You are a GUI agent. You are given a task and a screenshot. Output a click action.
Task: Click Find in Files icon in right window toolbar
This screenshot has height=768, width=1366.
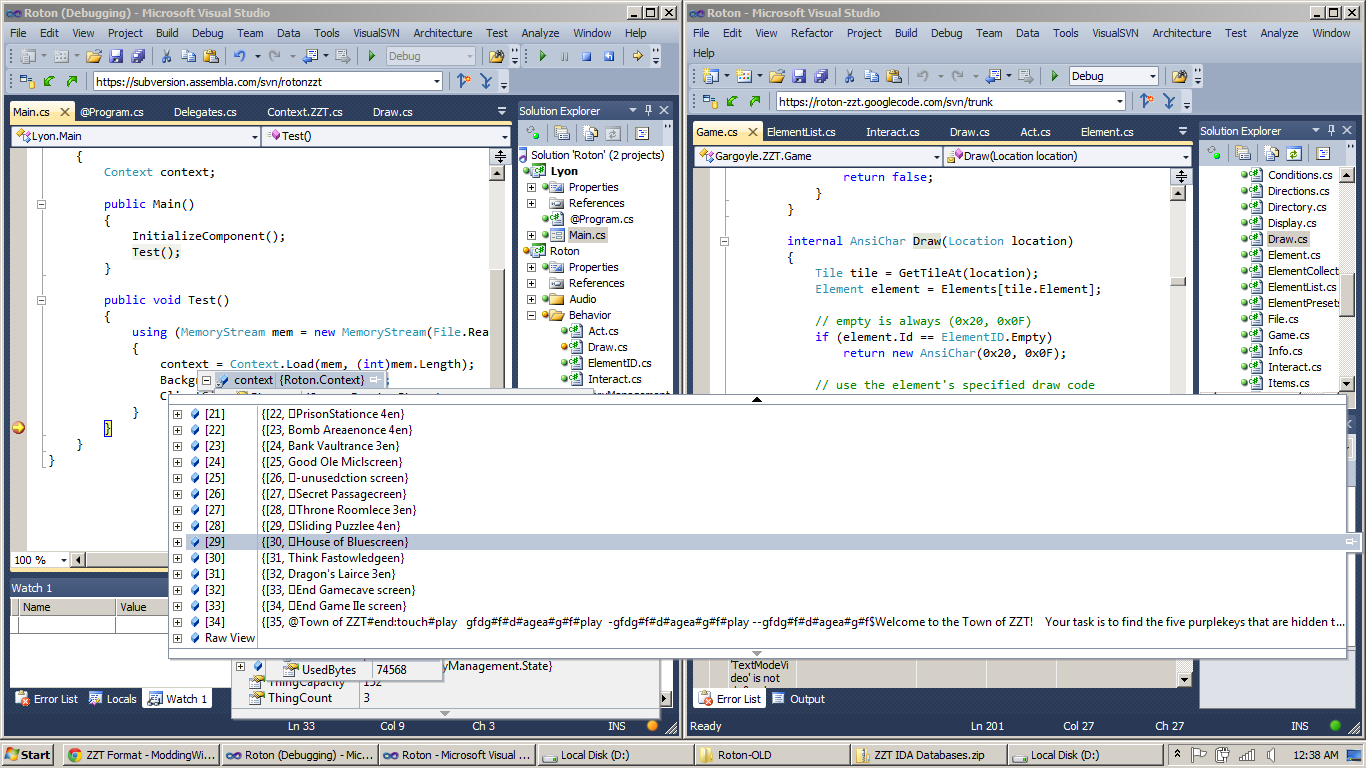click(1179, 76)
